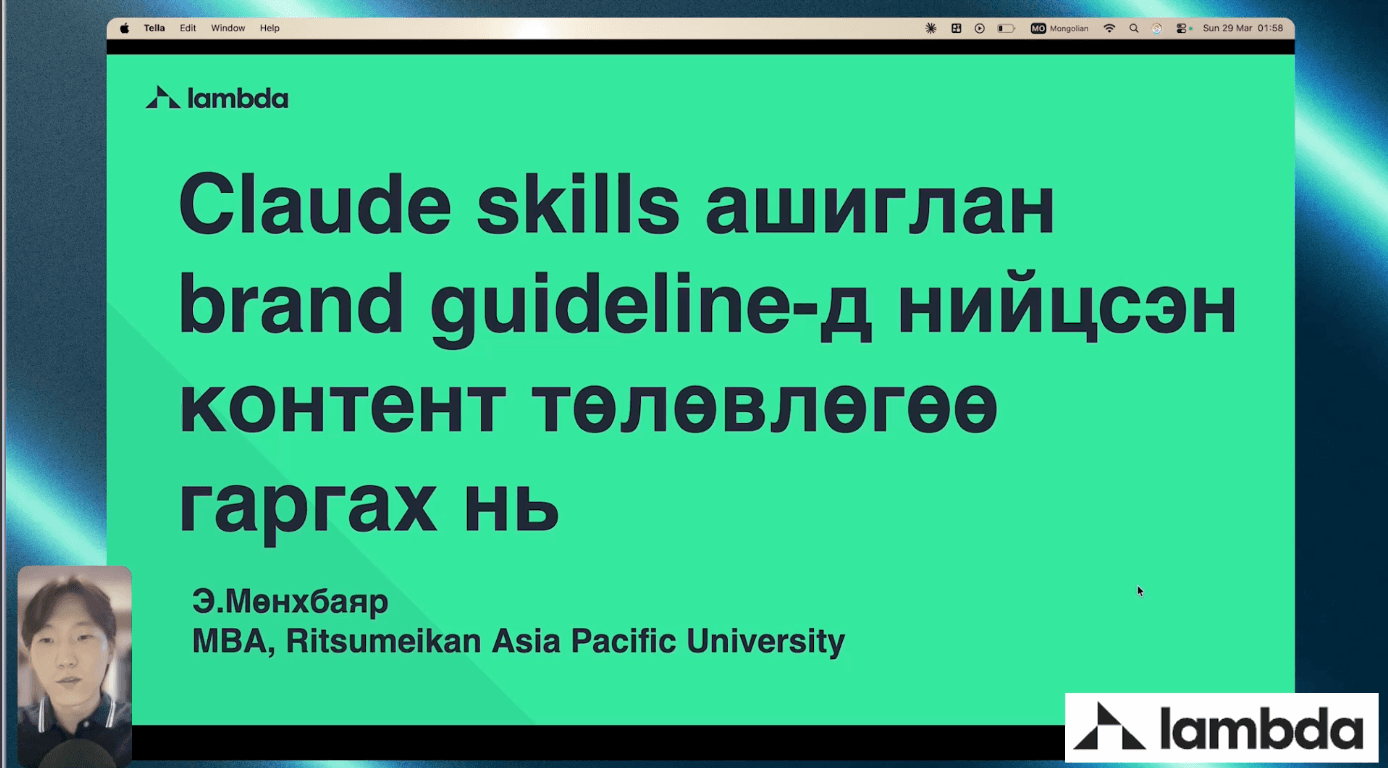Click the green dot beside Control Center
This screenshot has height=768, width=1388.
click(1190, 28)
